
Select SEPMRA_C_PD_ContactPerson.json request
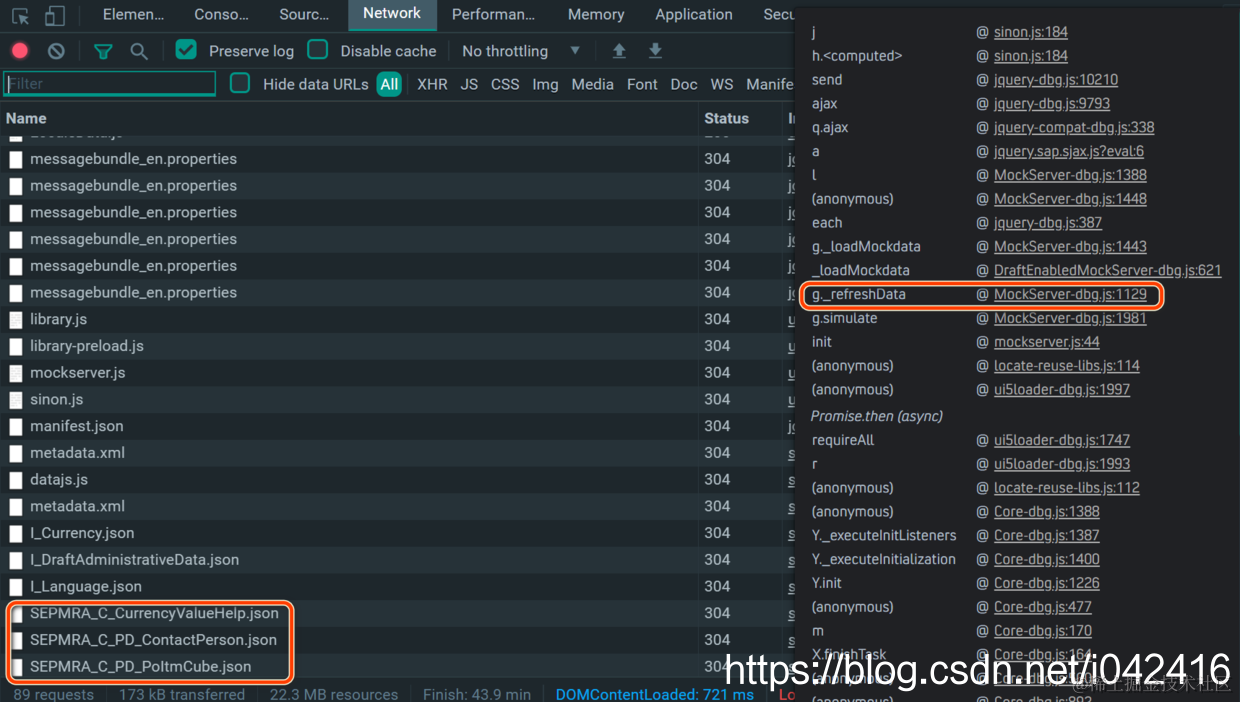point(153,640)
